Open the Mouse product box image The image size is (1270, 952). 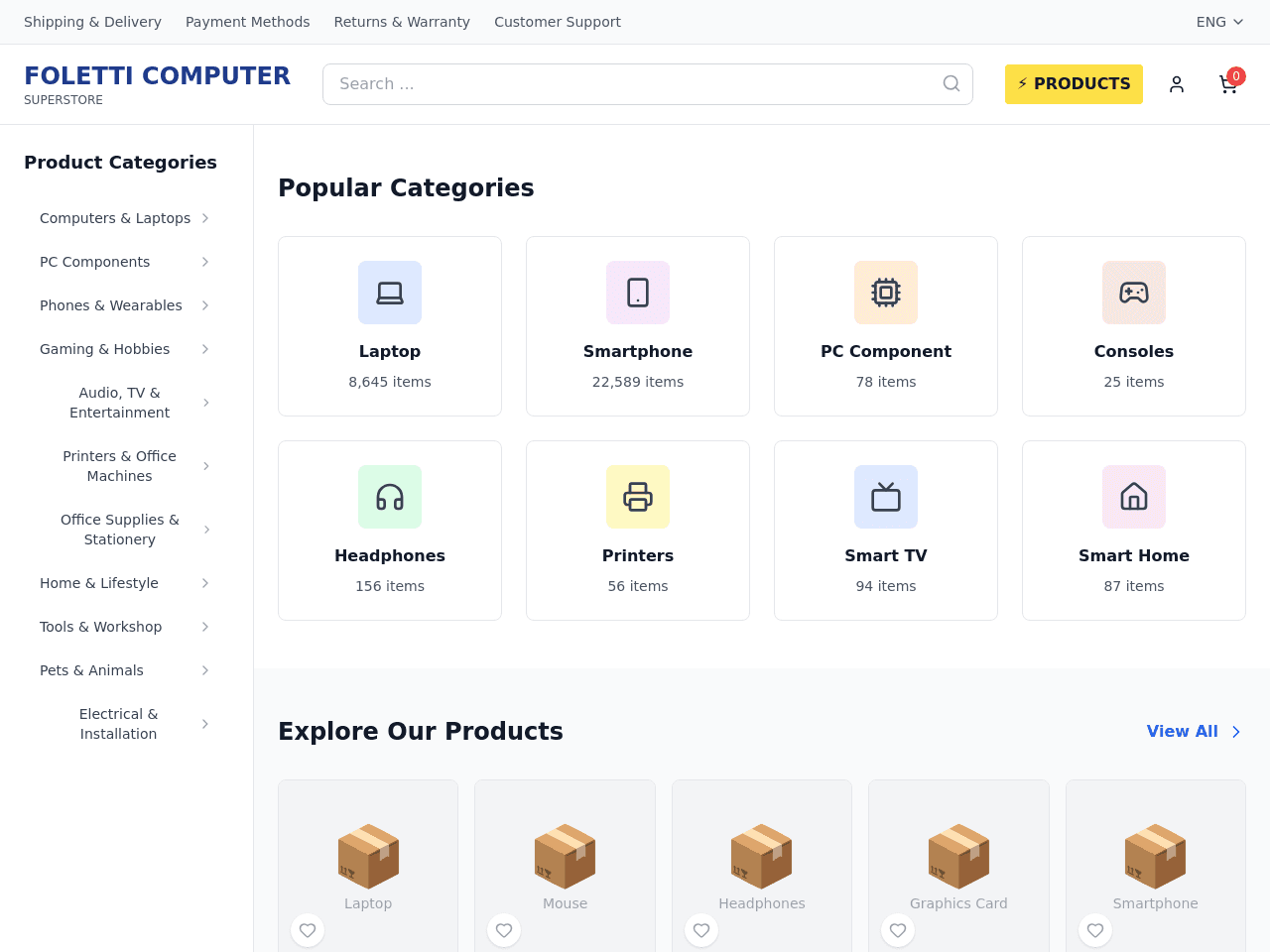pos(565,856)
